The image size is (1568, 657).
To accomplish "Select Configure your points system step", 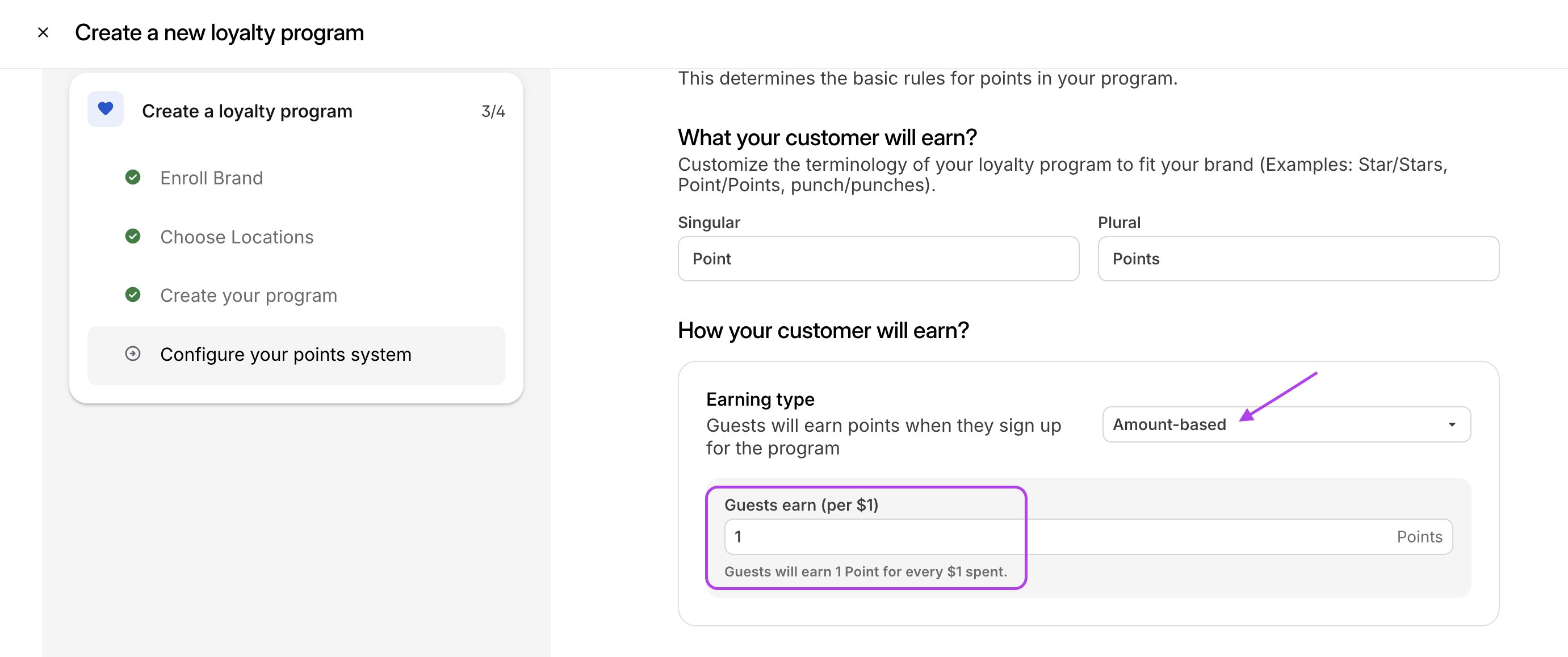I will tap(286, 355).
